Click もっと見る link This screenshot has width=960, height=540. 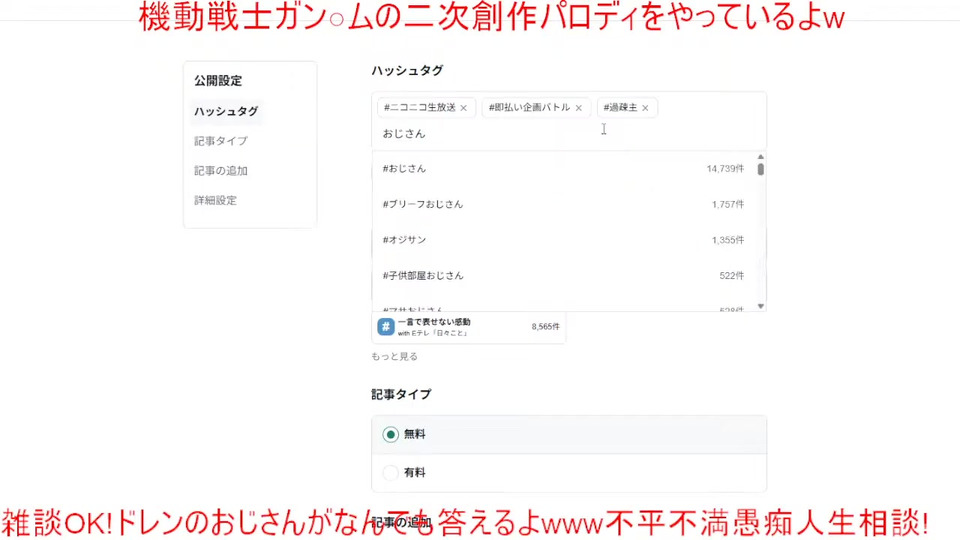[394, 356]
